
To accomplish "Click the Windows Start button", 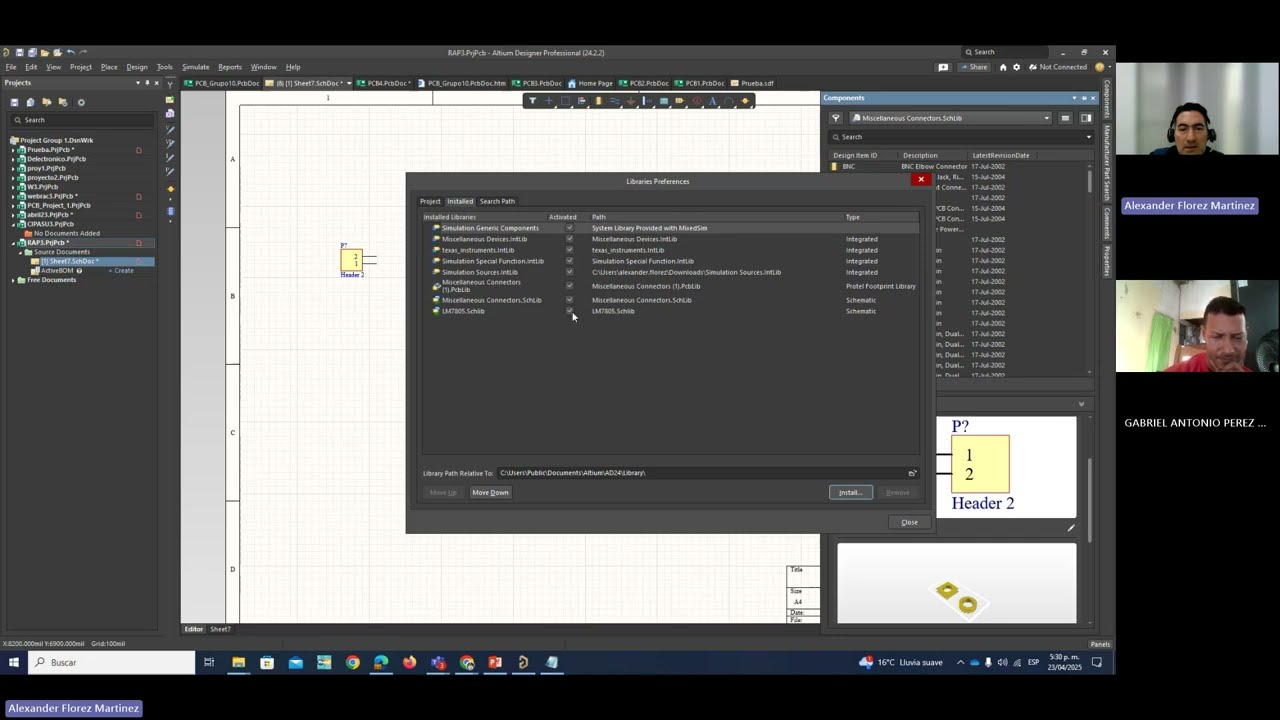I will click(x=14, y=662).
